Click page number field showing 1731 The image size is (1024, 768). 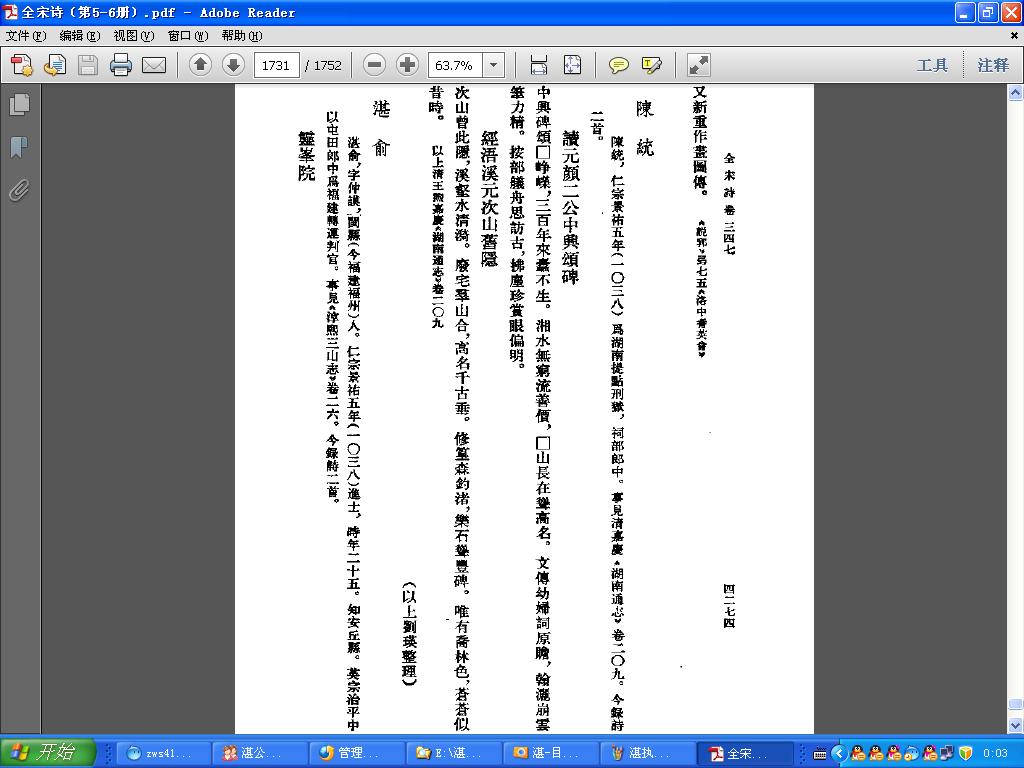(276, 65)
